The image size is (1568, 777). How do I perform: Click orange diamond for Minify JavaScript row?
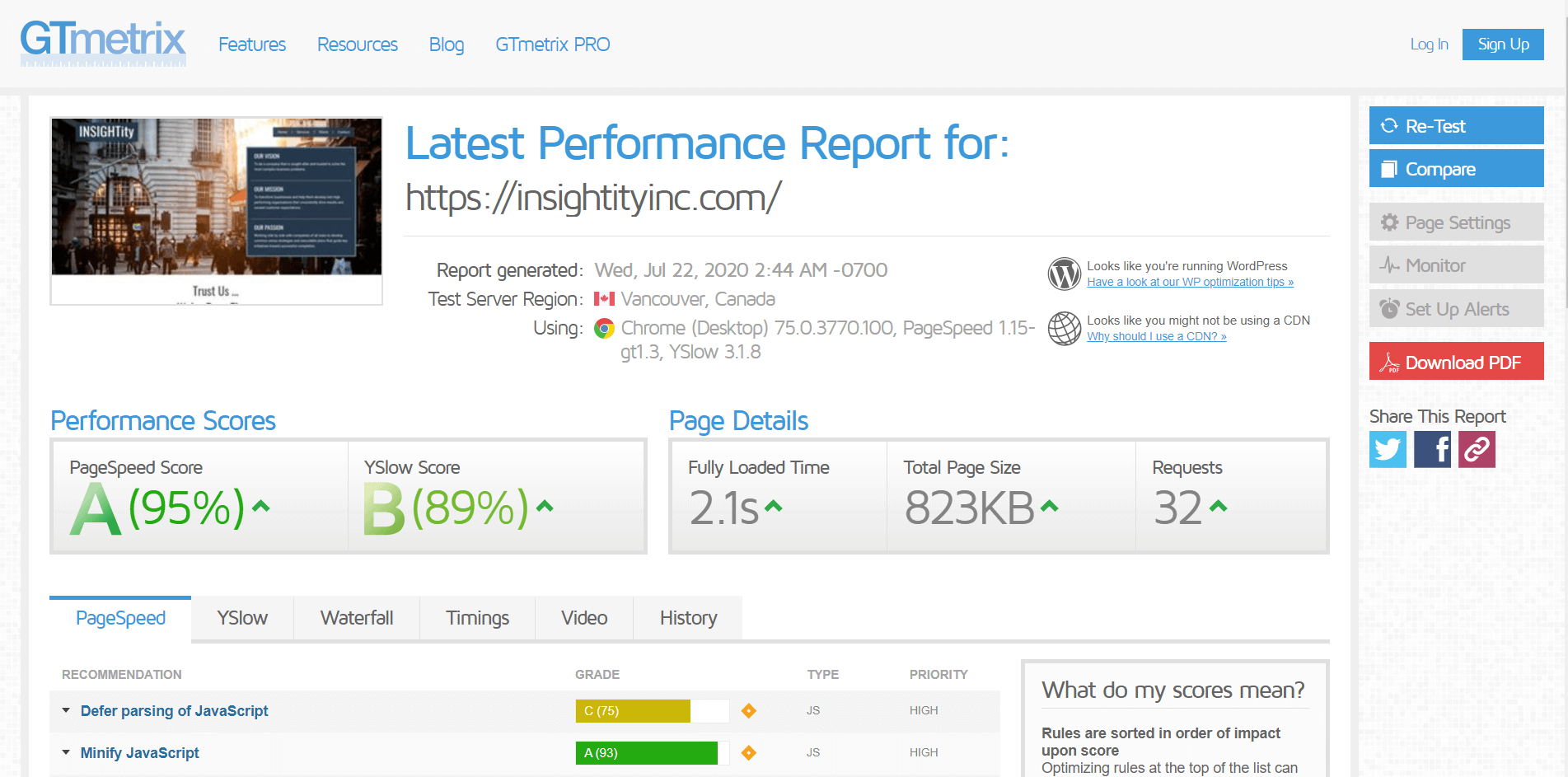(x=748, y=752)
